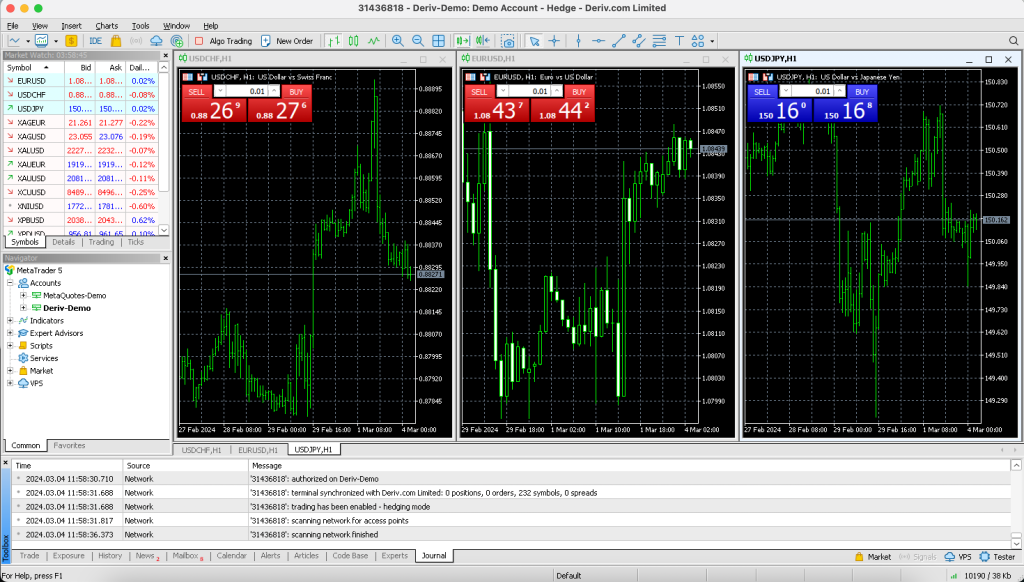Viewport: 1024px width, 582px height.
Task: Toggle Algo Trading on or off
Action: point(223,41)
